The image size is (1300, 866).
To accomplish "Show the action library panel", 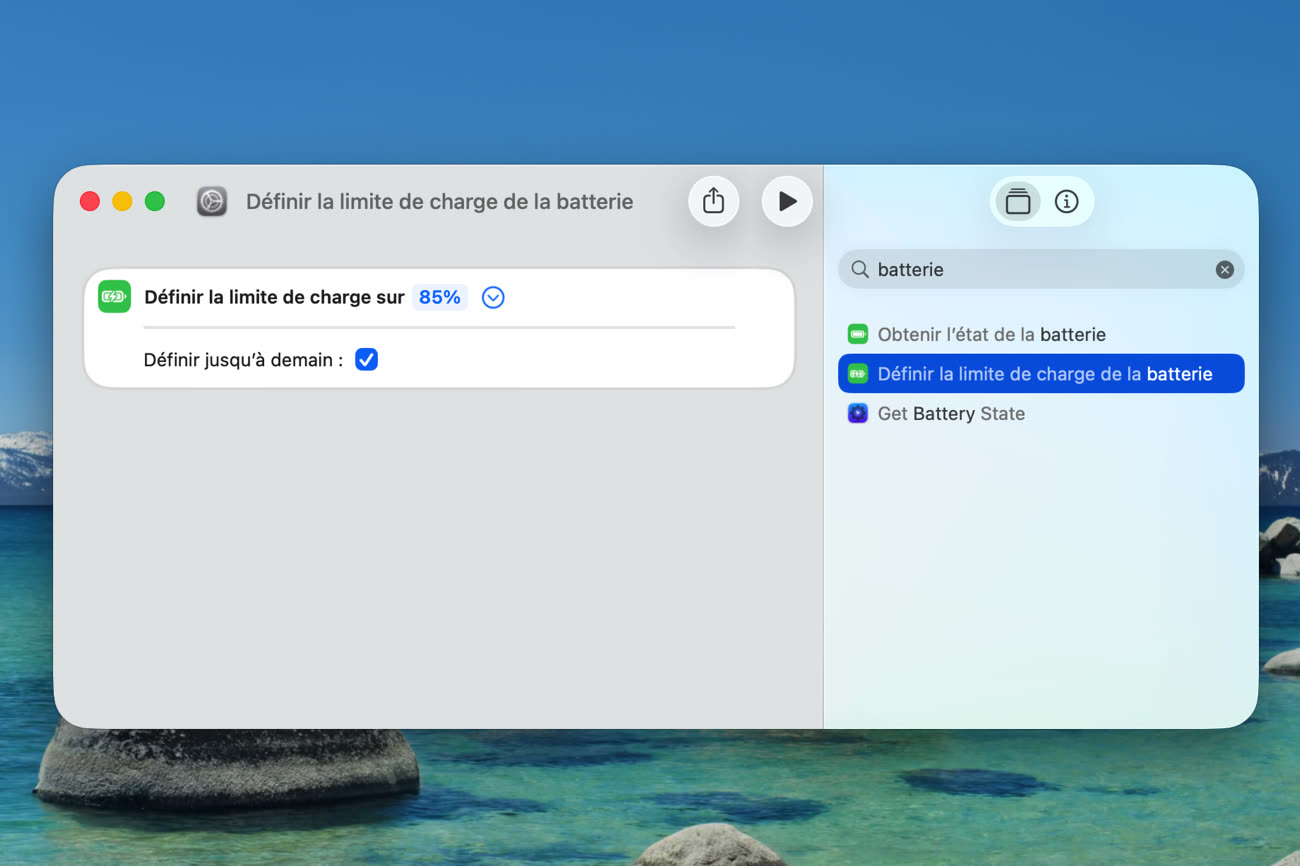I will [1018, 202].
